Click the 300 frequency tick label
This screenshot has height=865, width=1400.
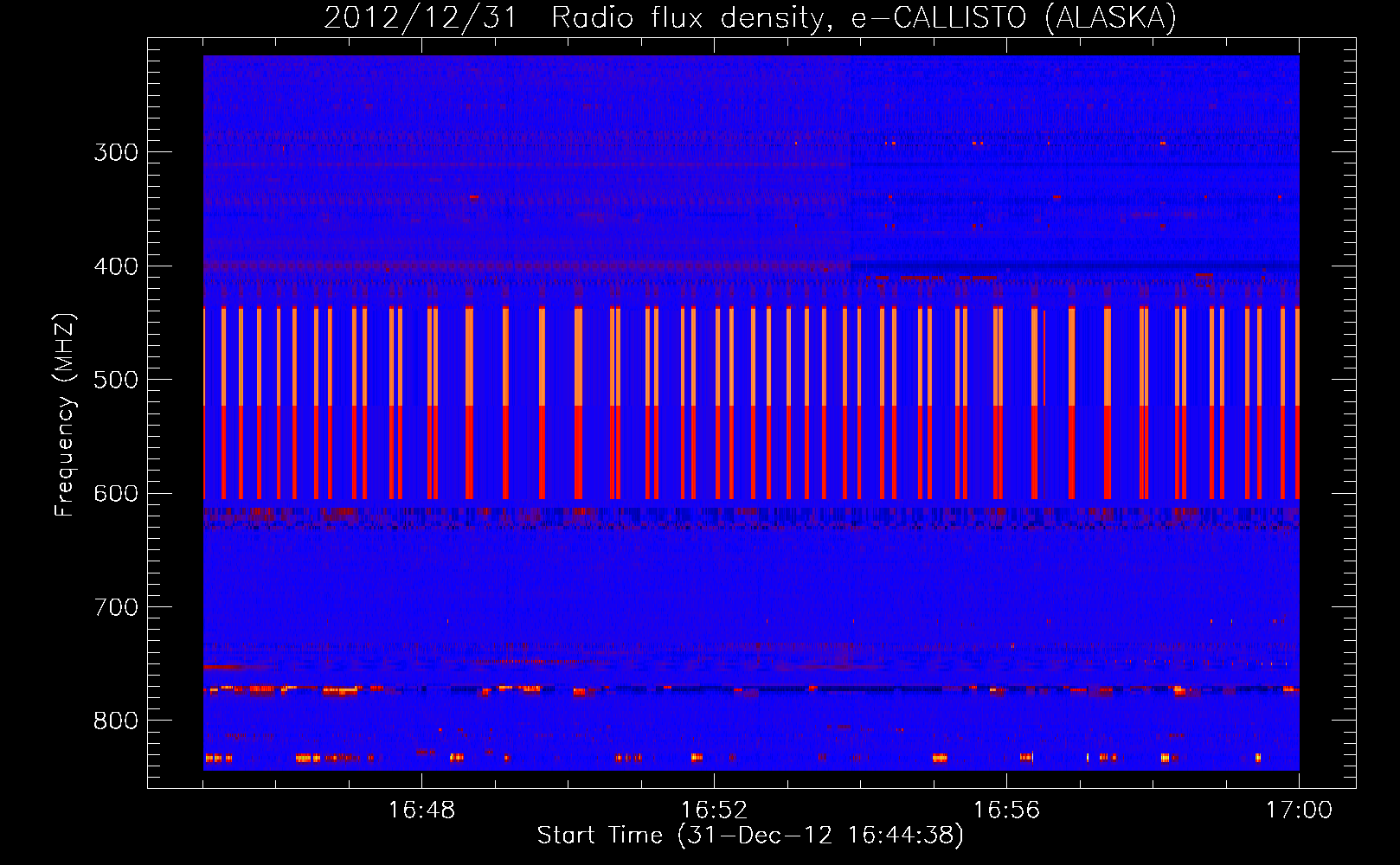116,152
